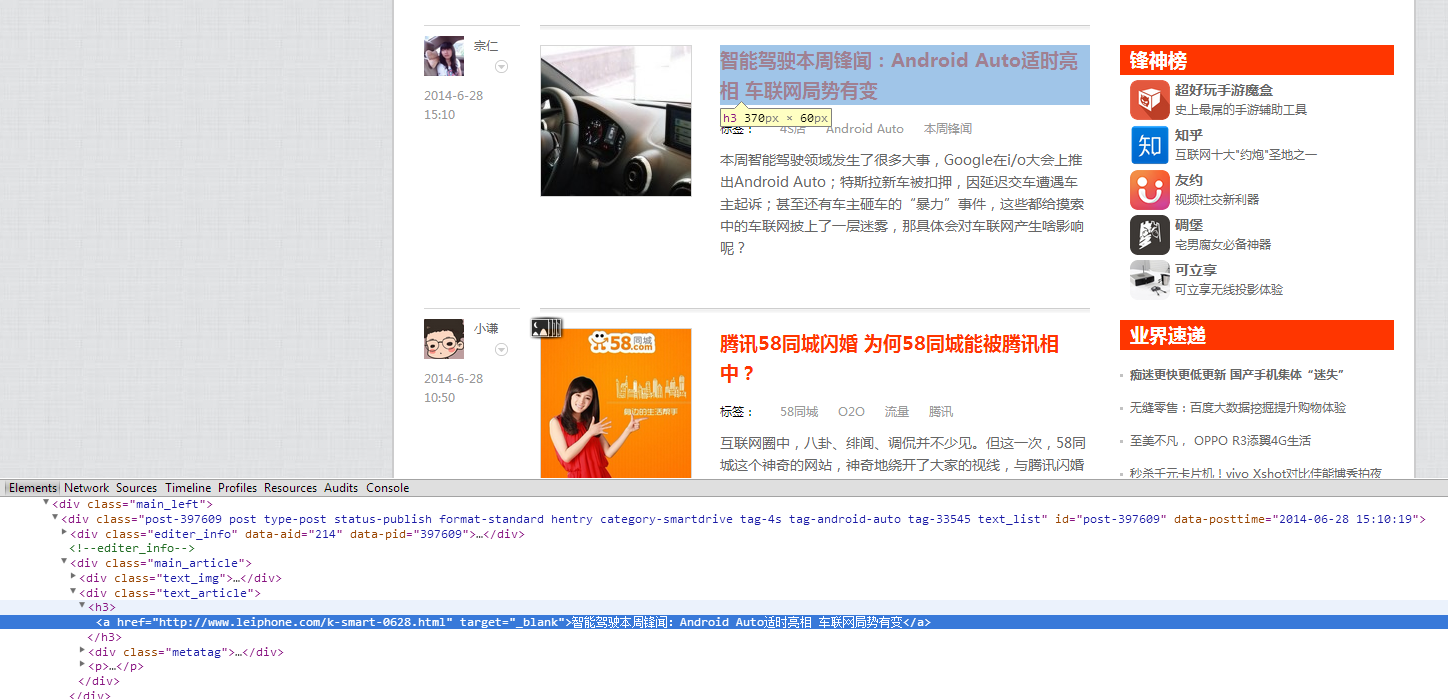The width and height of the screenshot is (1448, 699).
Task: Open the dropdown arrow under author 宗仁
Action: click(x=501, y=67)
